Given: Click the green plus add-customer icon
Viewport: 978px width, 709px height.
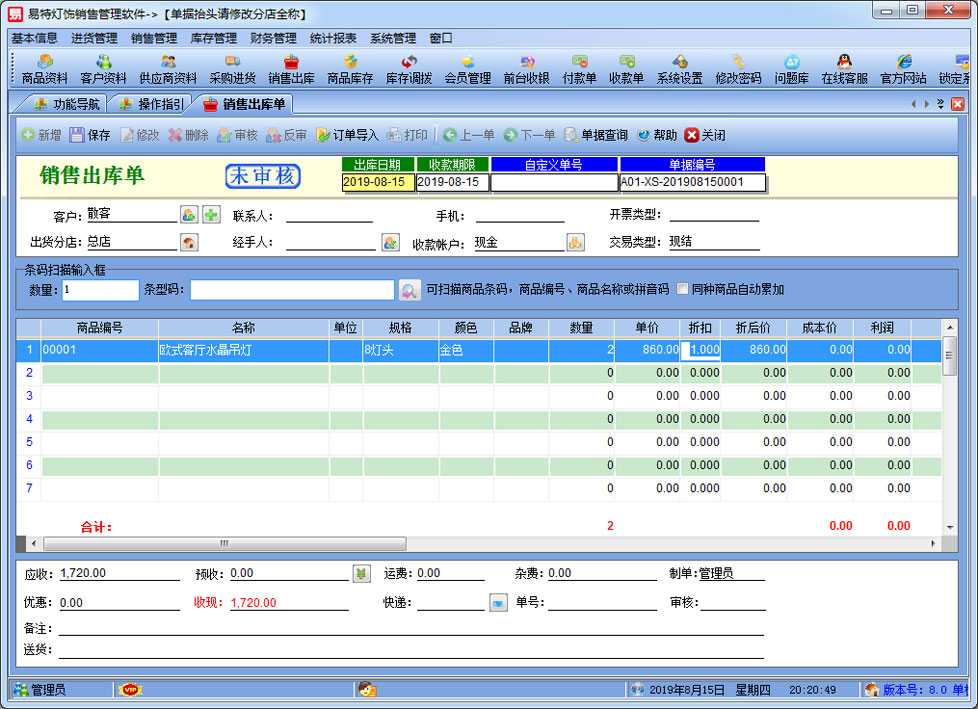Looking at the screenshot, I should (x=211, y=214).
